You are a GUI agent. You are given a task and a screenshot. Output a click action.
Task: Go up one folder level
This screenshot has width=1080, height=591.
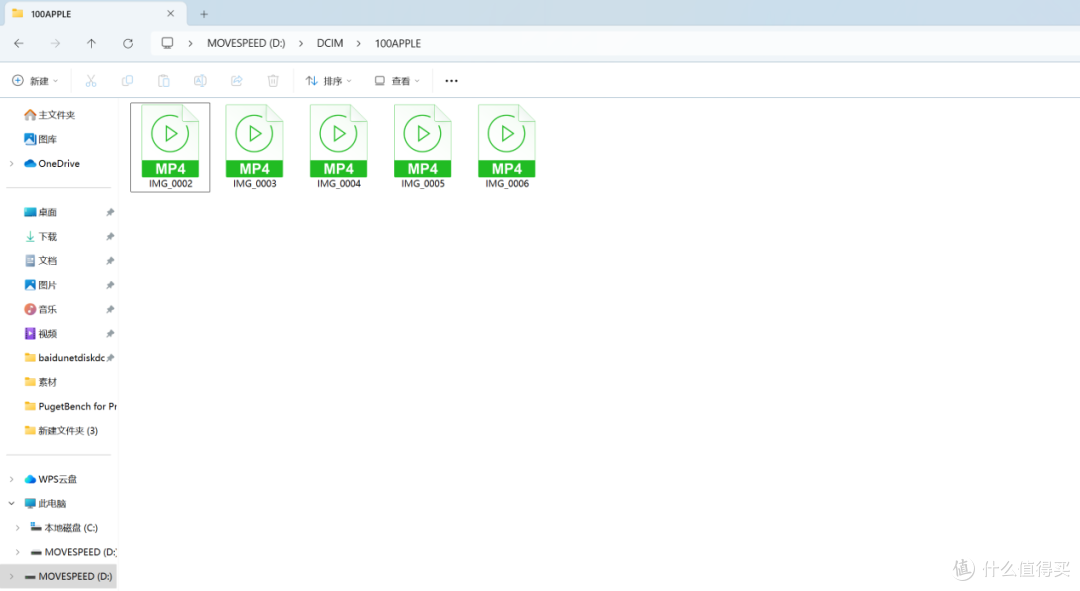pyautogui.click(x=91, y=43)
